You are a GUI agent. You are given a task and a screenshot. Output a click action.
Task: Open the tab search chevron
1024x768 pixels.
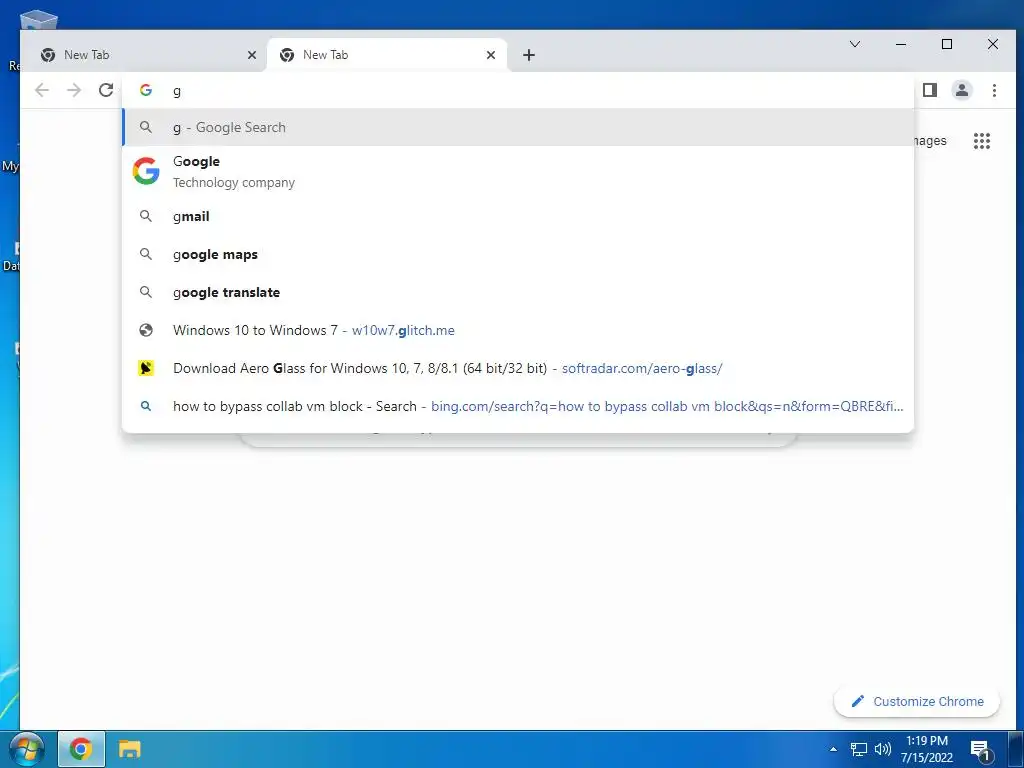[855, 44]
